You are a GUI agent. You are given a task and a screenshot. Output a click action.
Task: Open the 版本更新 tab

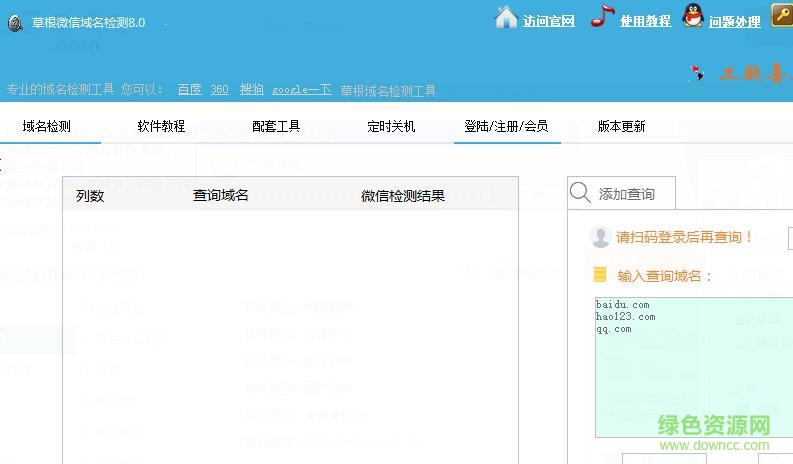click(621, 127)
